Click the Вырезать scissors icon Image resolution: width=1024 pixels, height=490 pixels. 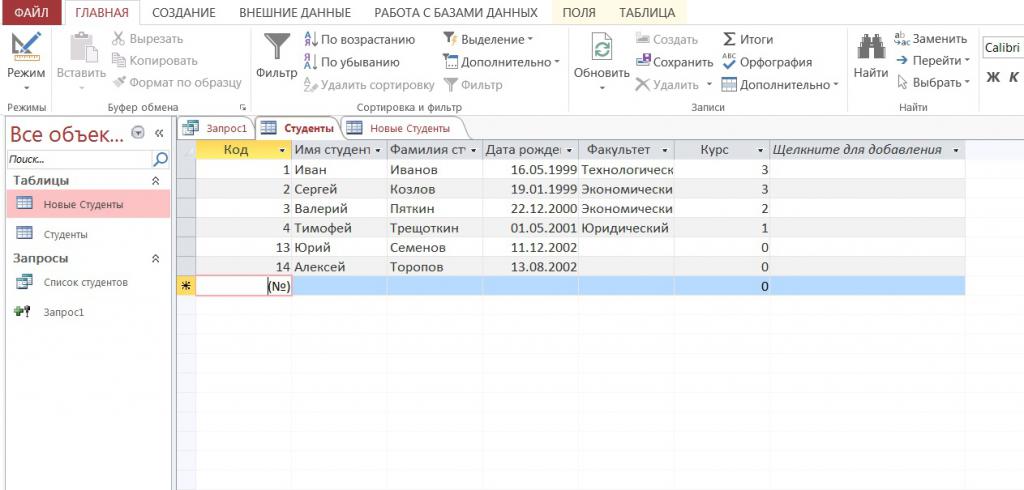coord(118,39)
